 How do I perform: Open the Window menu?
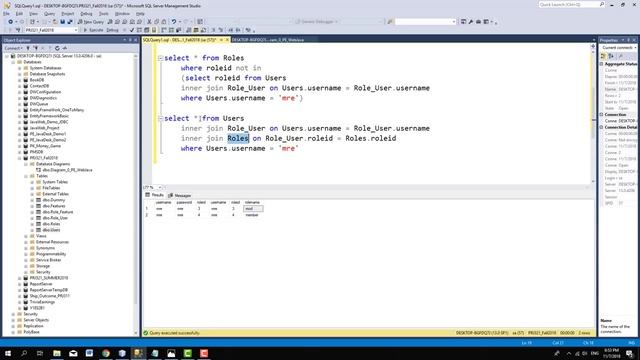click(122, 13)
